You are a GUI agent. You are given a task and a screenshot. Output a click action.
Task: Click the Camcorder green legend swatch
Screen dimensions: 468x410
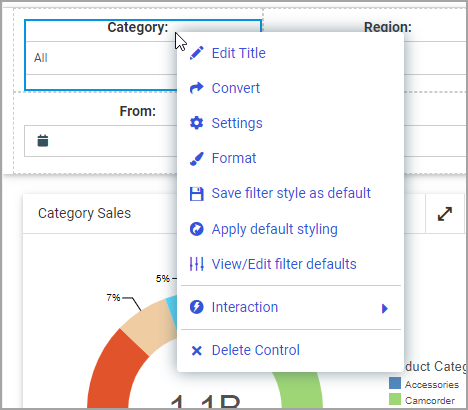pos(395,399)
